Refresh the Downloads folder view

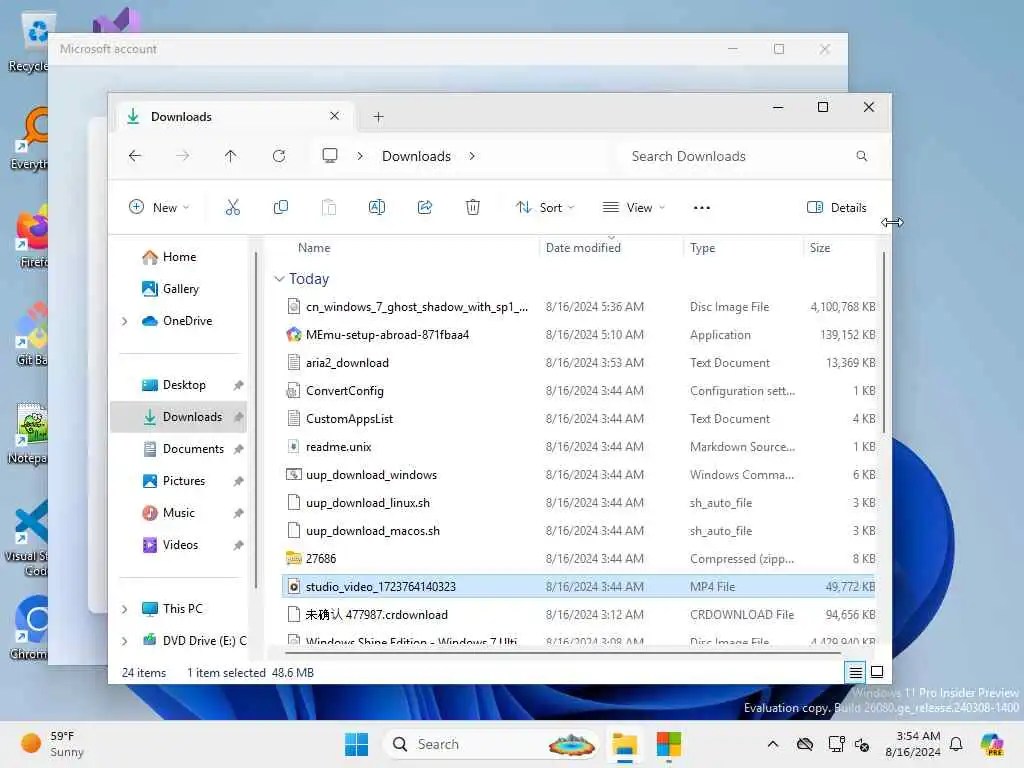pyautogui.click(x=279, y=156)
